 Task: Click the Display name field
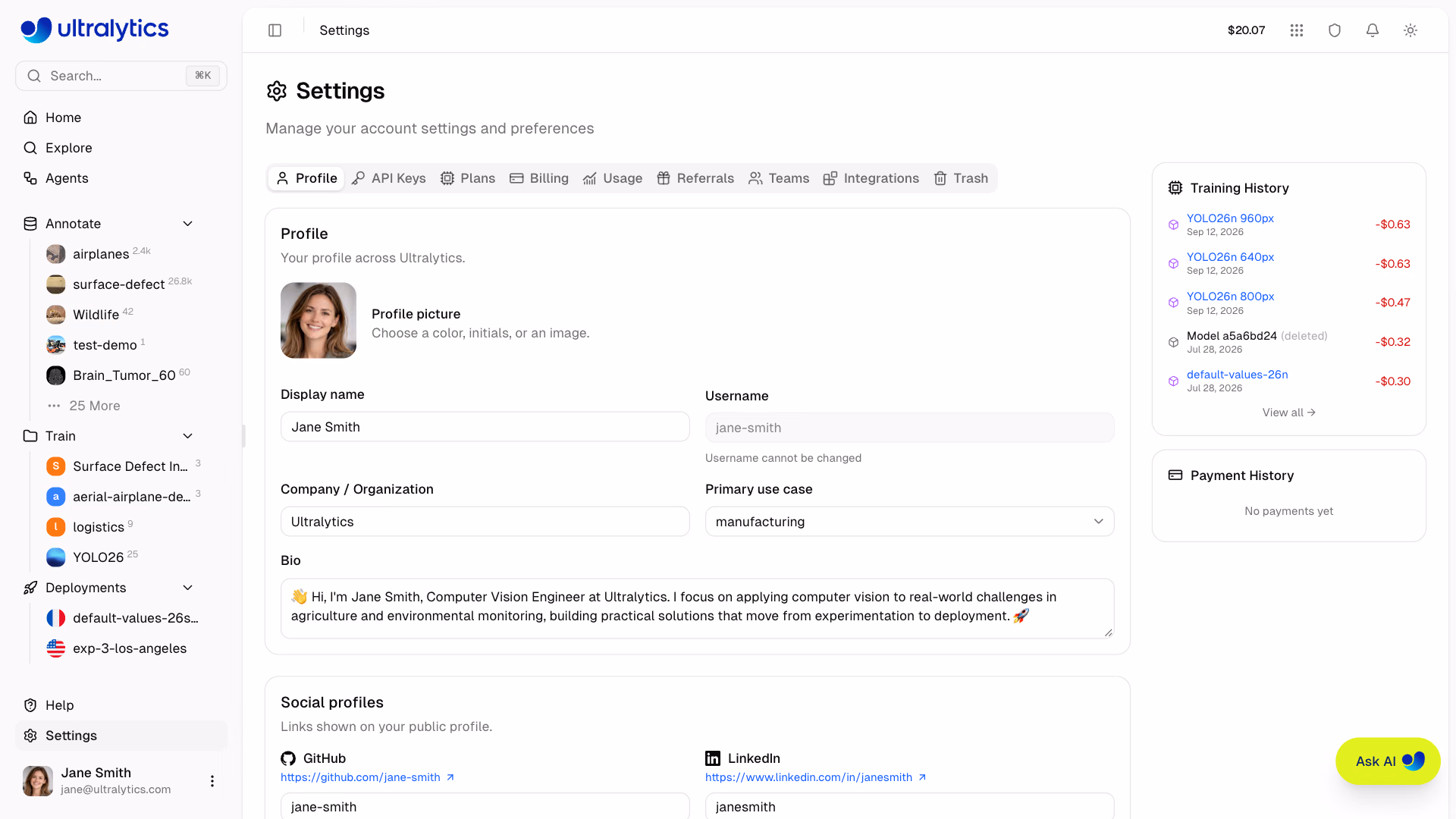click(485, 427)
